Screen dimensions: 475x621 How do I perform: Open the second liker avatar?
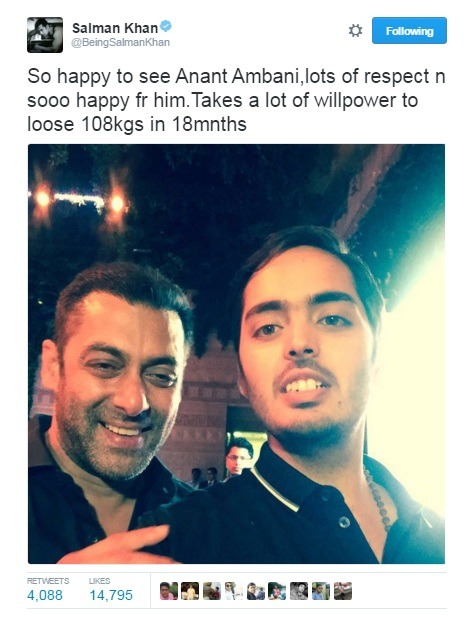[190, 591]
